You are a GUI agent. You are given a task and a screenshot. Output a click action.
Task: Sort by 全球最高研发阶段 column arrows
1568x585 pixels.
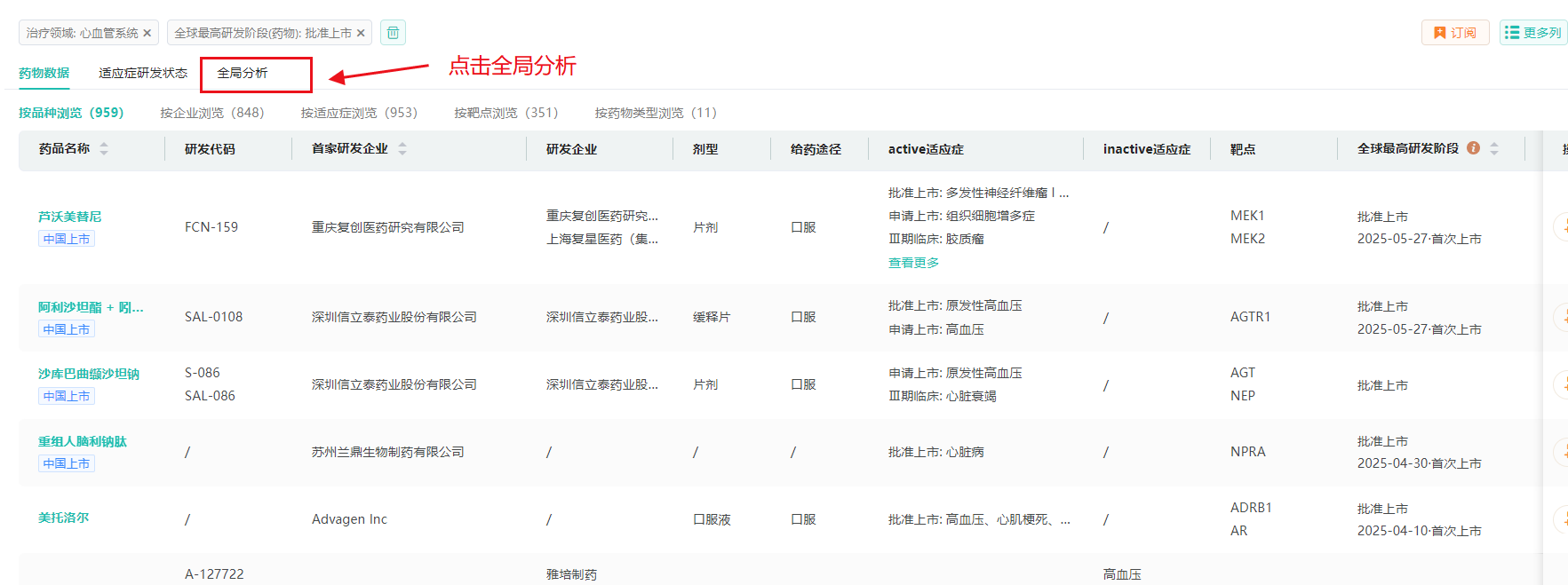1494,149
